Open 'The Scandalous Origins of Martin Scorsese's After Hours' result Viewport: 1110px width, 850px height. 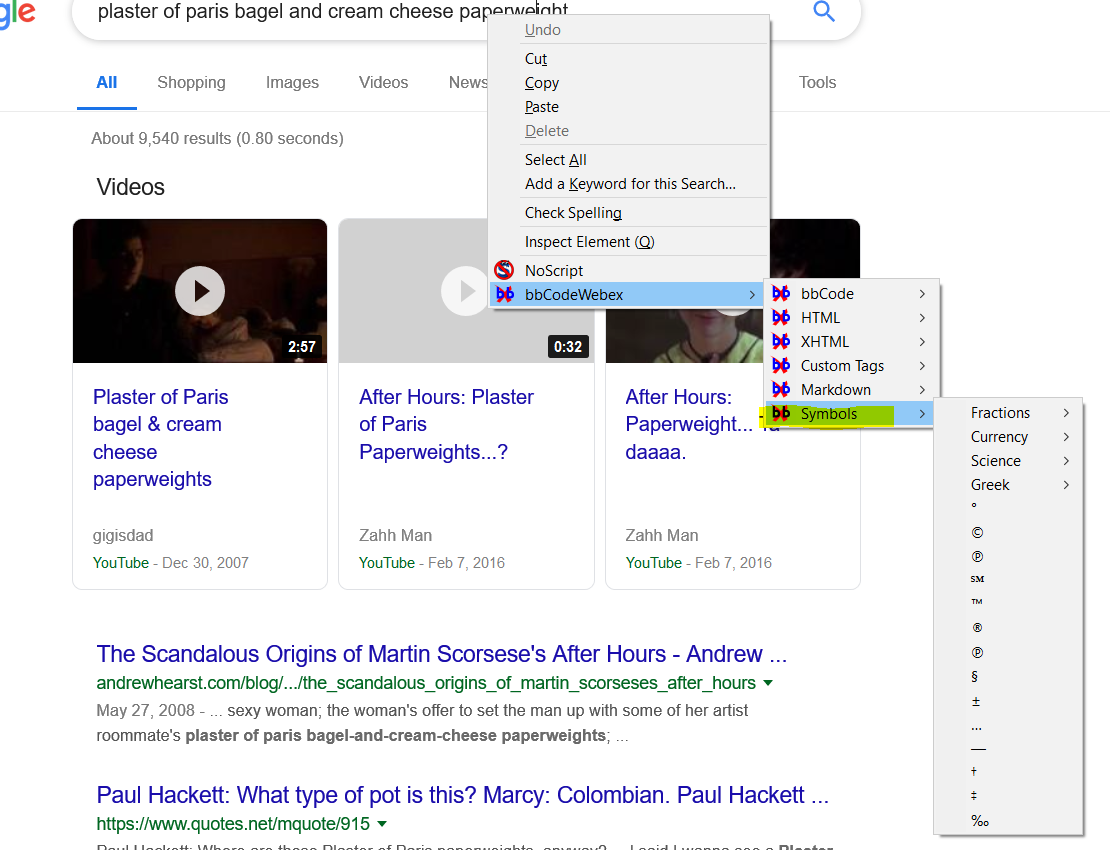(x=442, y=654)
